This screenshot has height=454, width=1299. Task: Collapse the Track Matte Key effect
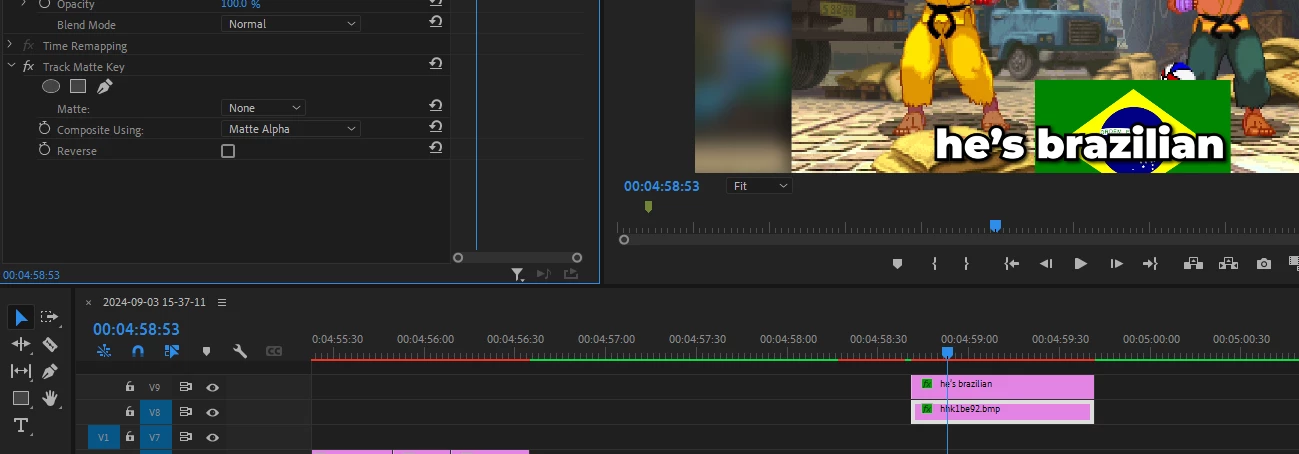click(10, 66)
